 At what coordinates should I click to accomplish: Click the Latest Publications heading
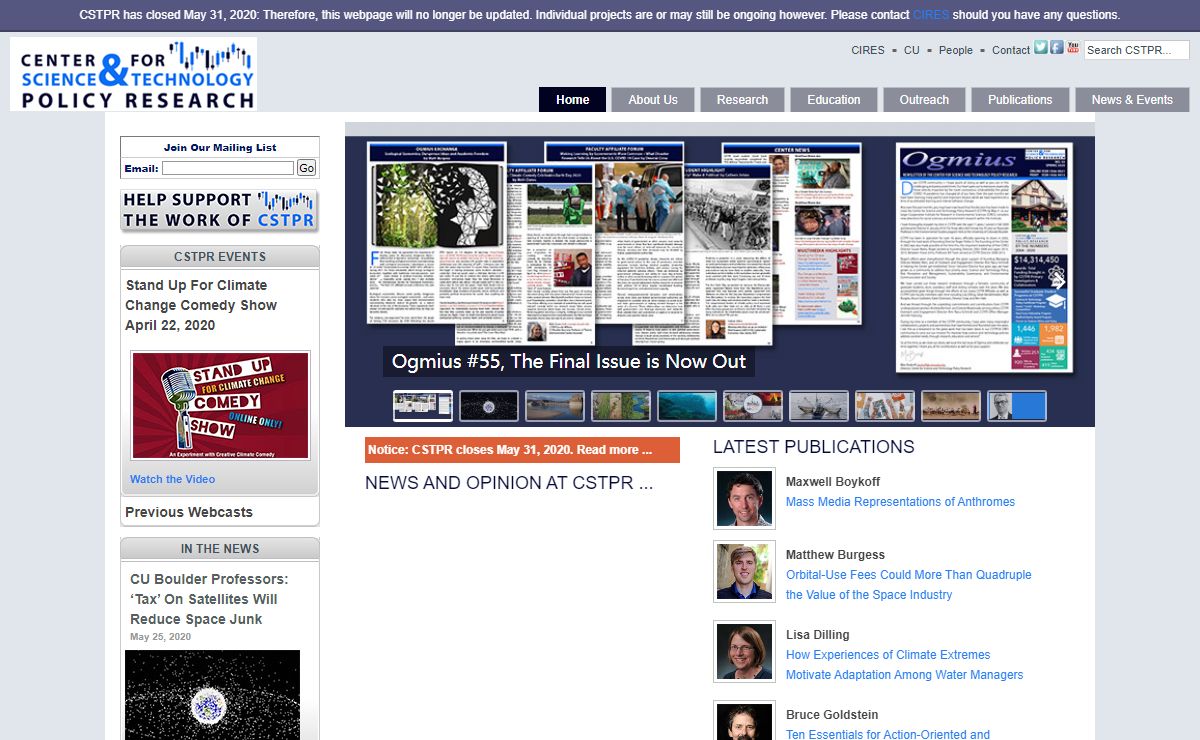click(813, 447)
